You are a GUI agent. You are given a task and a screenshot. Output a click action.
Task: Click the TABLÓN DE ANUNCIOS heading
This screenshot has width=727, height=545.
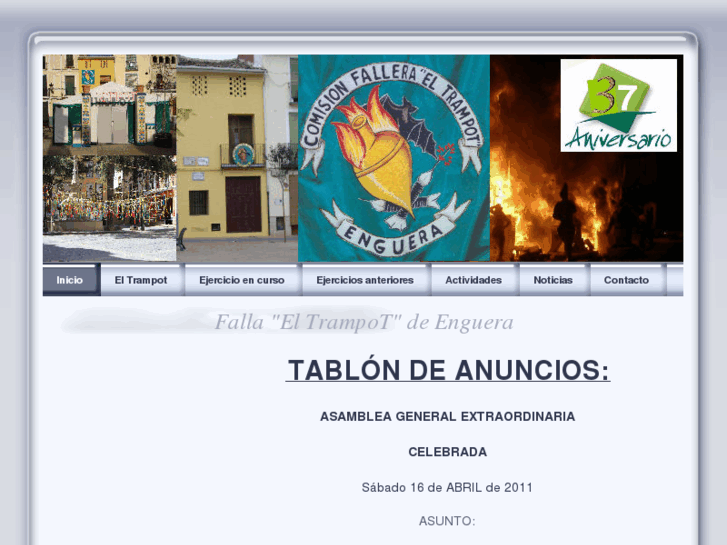[x=448, y=370]
